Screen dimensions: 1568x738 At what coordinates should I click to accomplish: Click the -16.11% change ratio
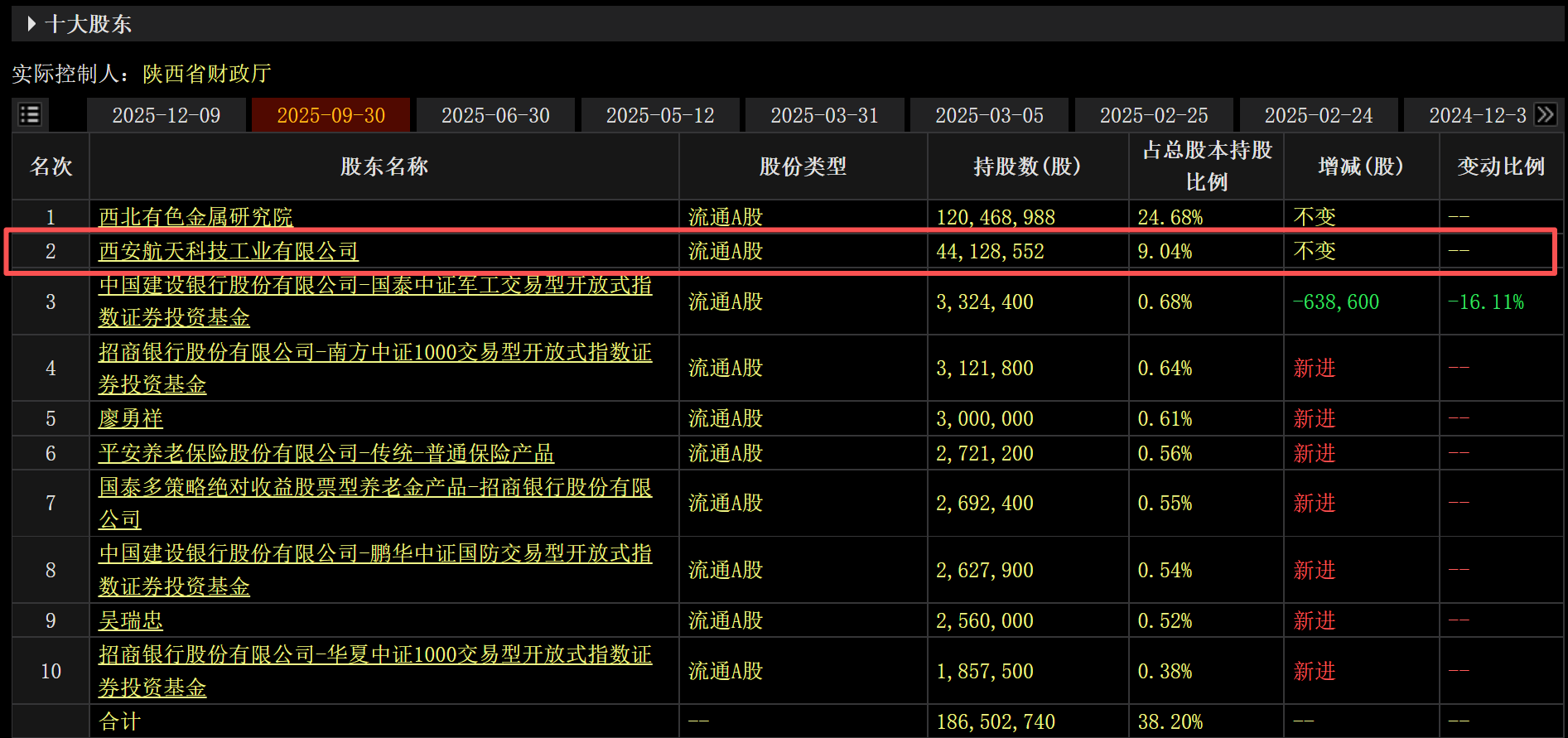tap(1486, 301)
